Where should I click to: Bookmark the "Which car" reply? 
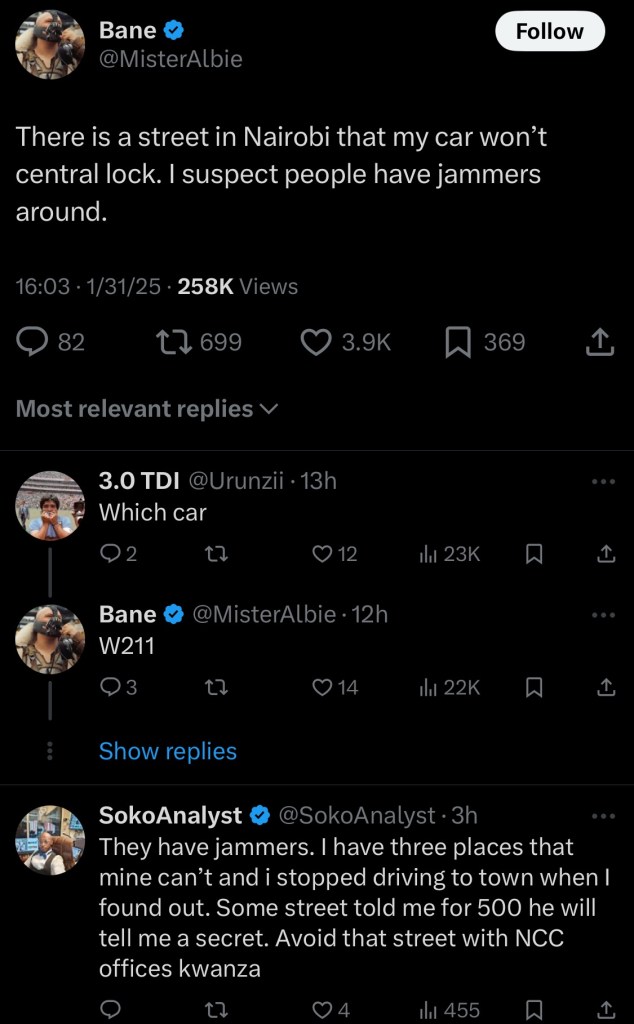(x=534, y=553)
